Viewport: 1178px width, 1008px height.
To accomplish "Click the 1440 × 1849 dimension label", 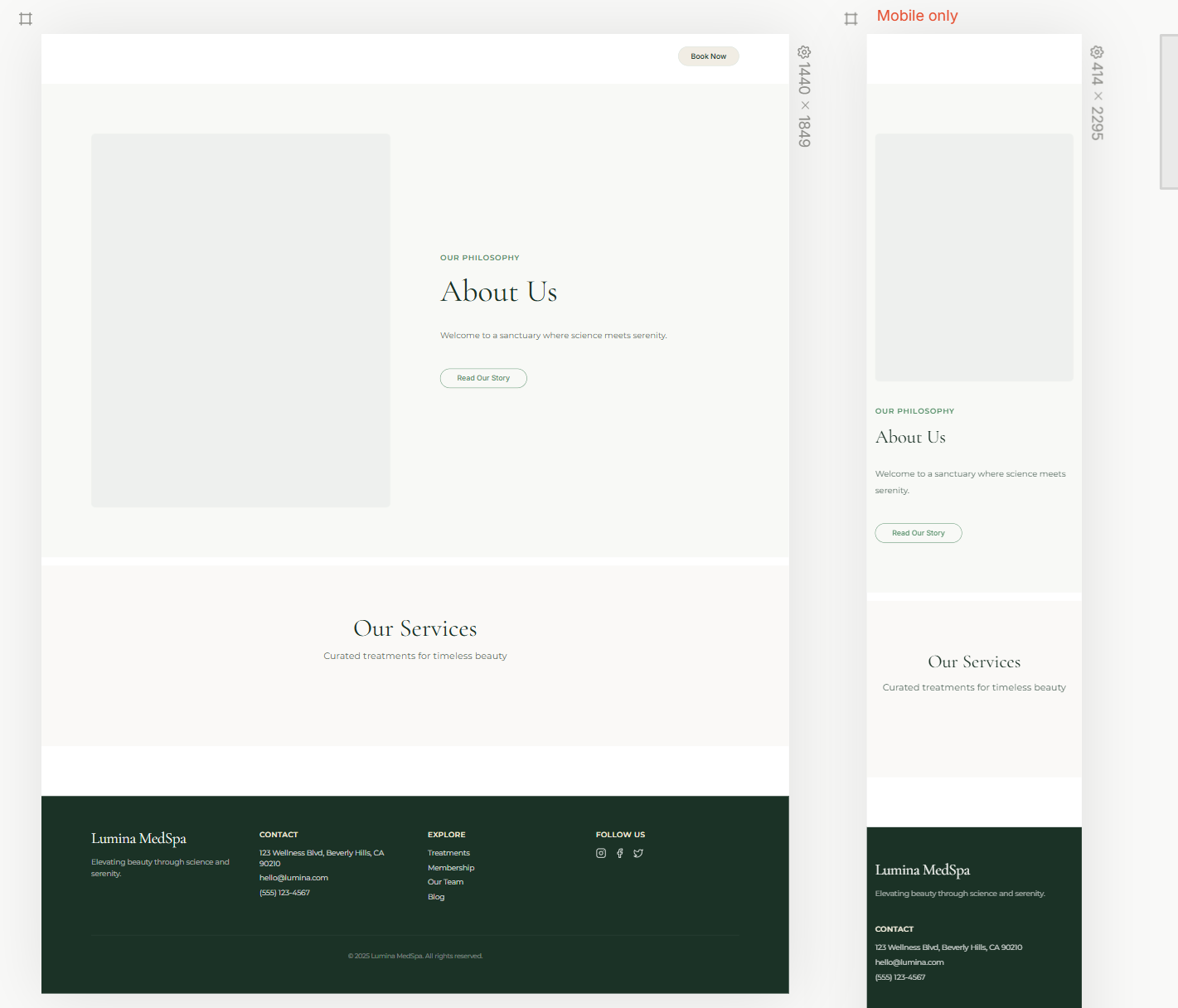I will coord(804,105).
